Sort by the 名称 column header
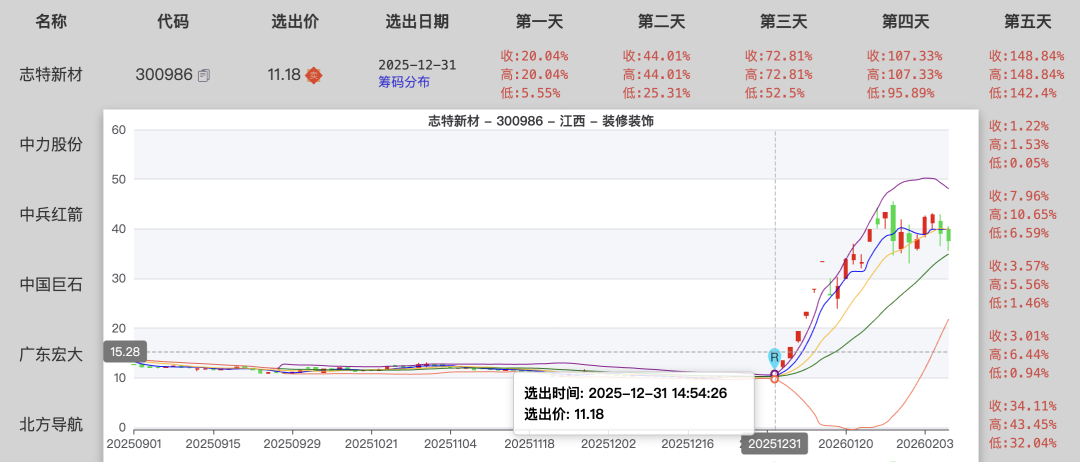This screenshot has width=1080, height=462. click(x=51, y=21)
